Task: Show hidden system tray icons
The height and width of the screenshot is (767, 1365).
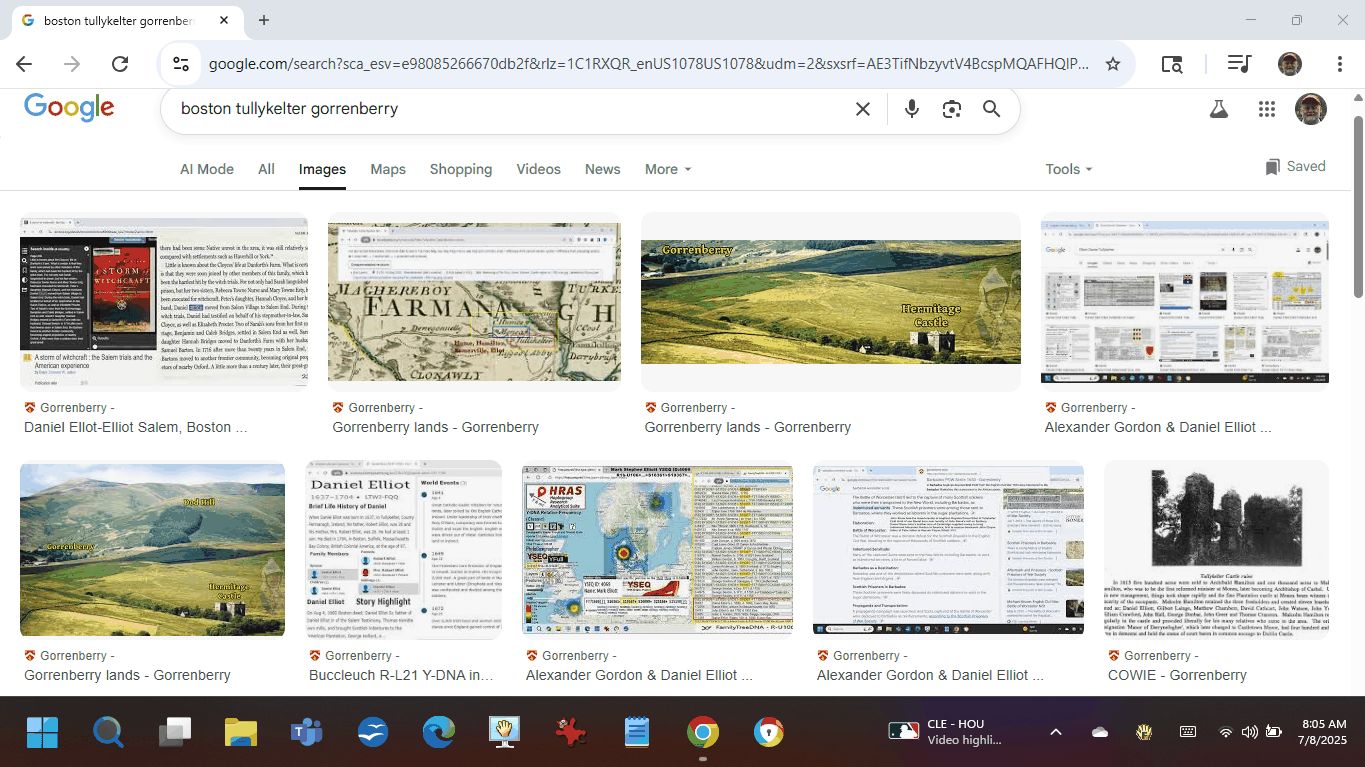Action: [x=1055, y=732]
